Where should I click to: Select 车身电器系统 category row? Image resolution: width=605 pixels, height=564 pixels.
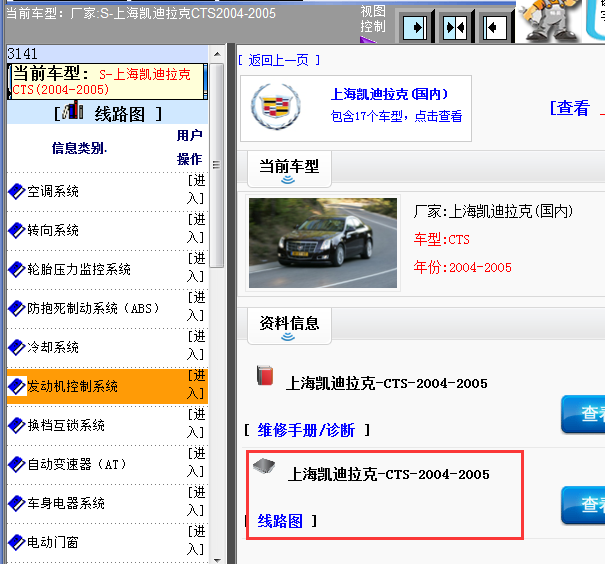[108, 503]
